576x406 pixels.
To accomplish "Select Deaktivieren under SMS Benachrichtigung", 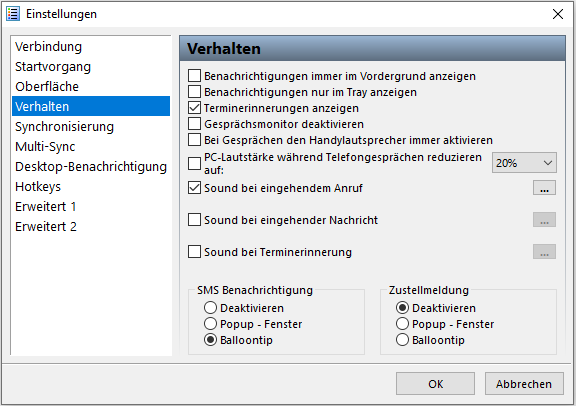I will click(210, 308).
